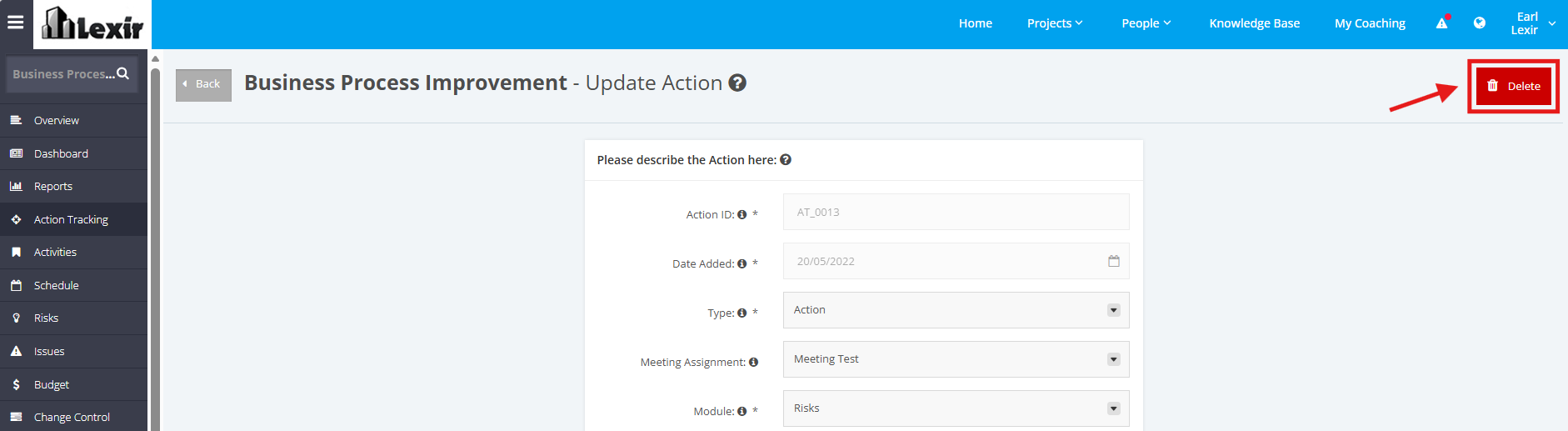Viewport: 1568px width, 431px height.
Task: Open the Dashboard sidebar item
Action: (x=73, y=153)
